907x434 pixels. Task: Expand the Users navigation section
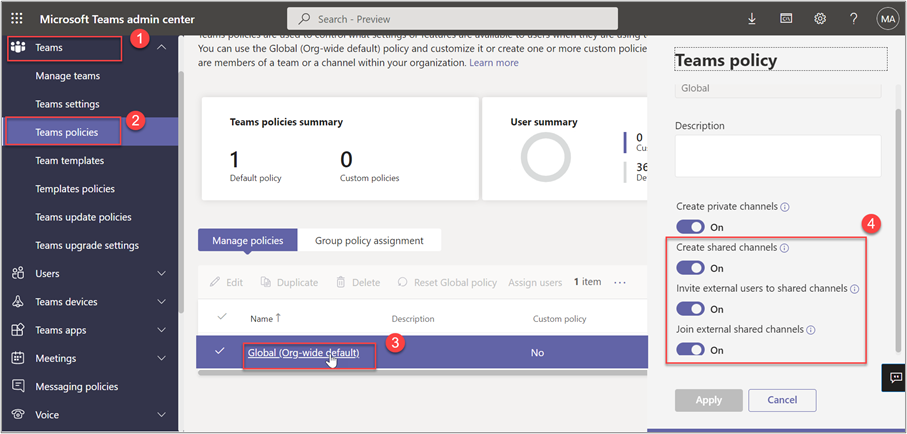pyautogui.click(x=162, y=274)
